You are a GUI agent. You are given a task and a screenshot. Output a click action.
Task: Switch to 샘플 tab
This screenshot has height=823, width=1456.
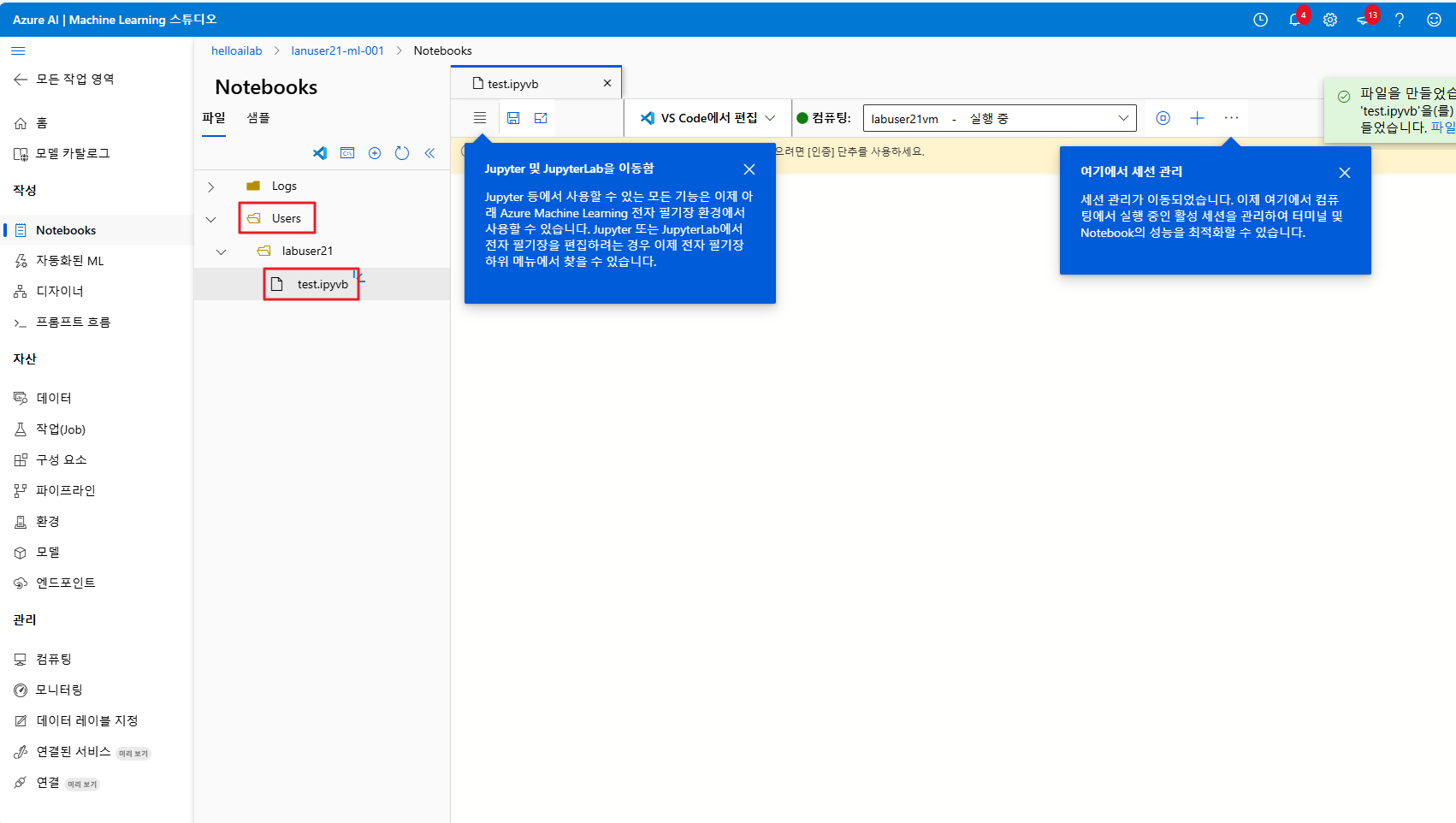[x=258, y=118]
